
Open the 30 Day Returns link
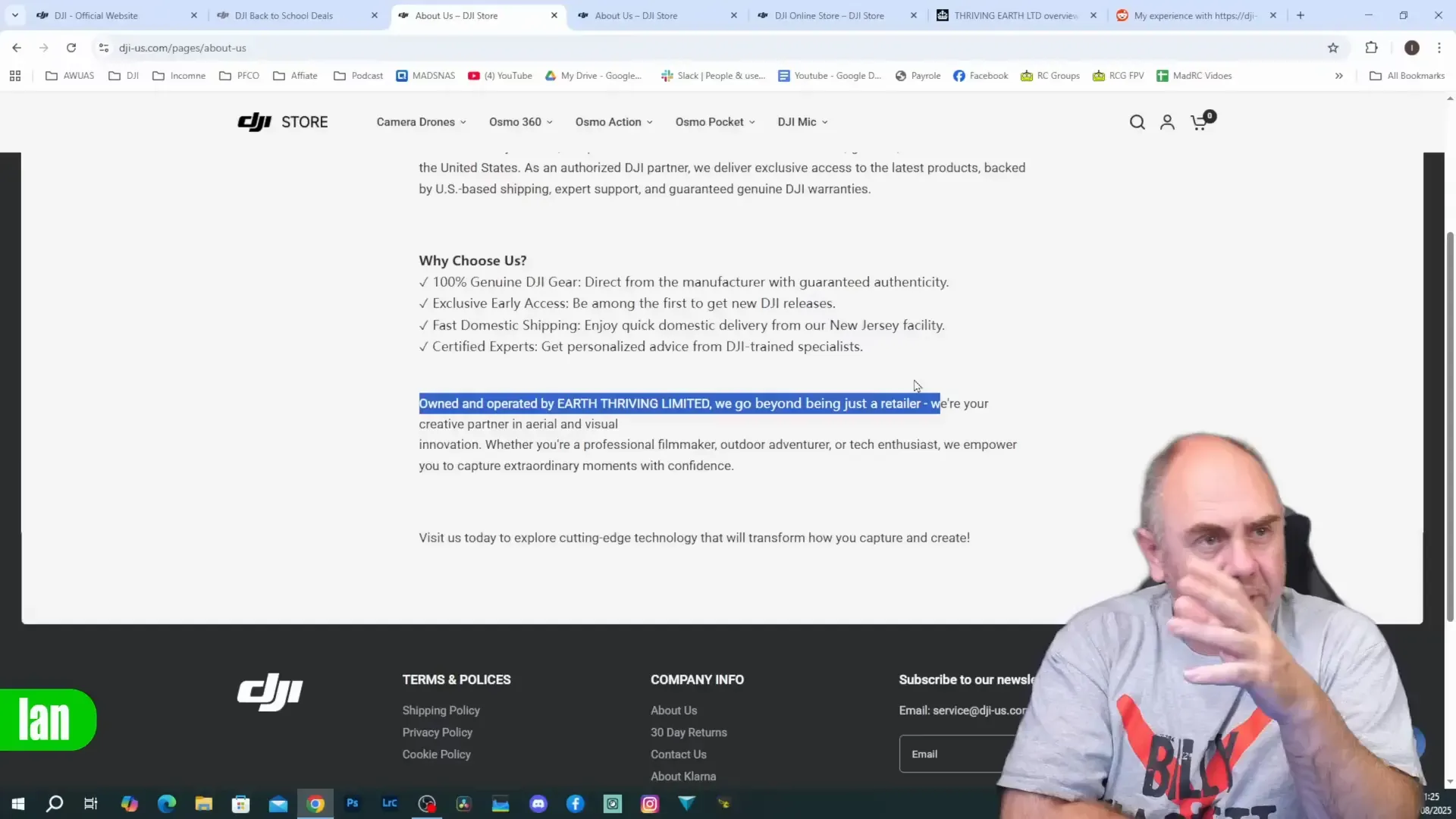[689, 733]
